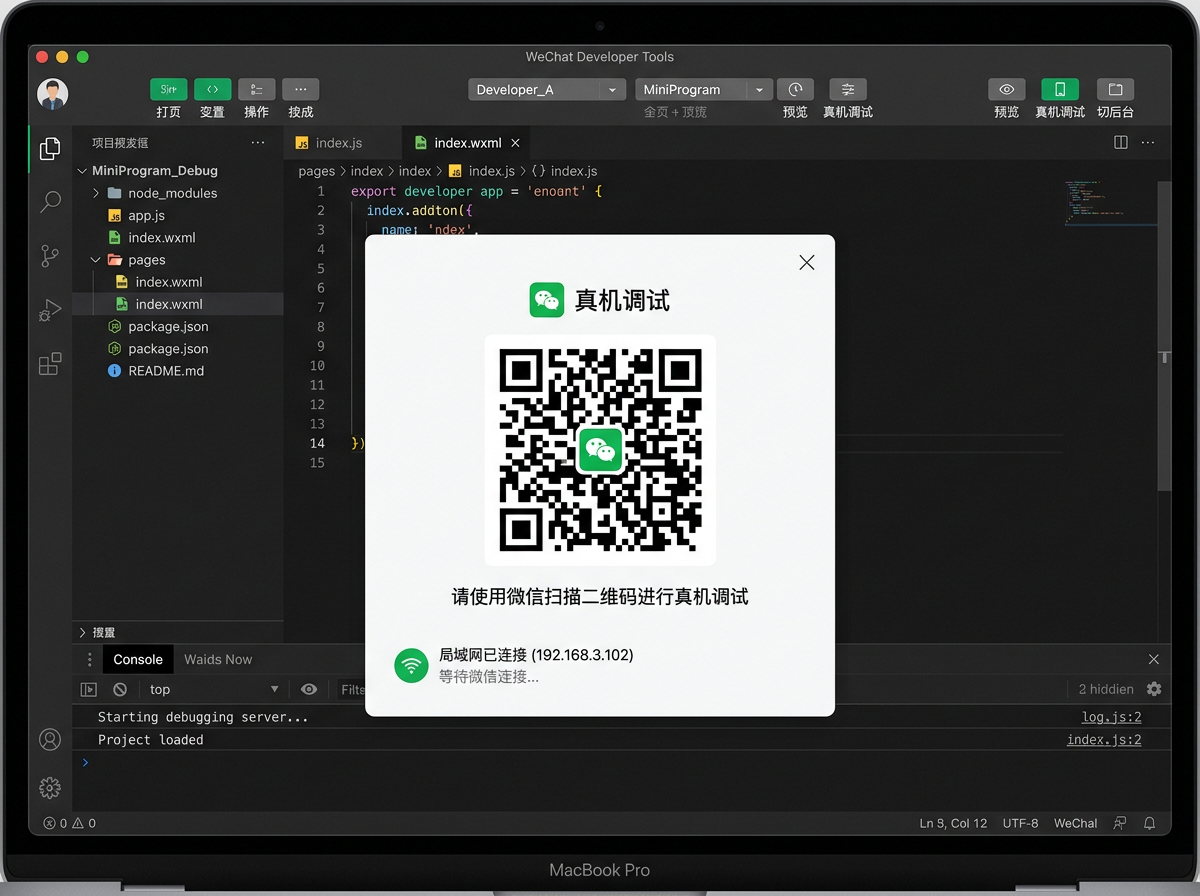Toggle the green code editor button above 变置
The height and width of the screenshot is (896, 1200).
(213, 89)
